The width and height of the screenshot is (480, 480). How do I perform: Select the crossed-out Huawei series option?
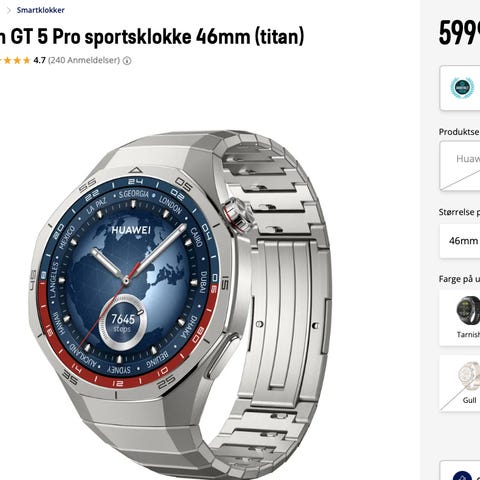[x=460, y=166]
